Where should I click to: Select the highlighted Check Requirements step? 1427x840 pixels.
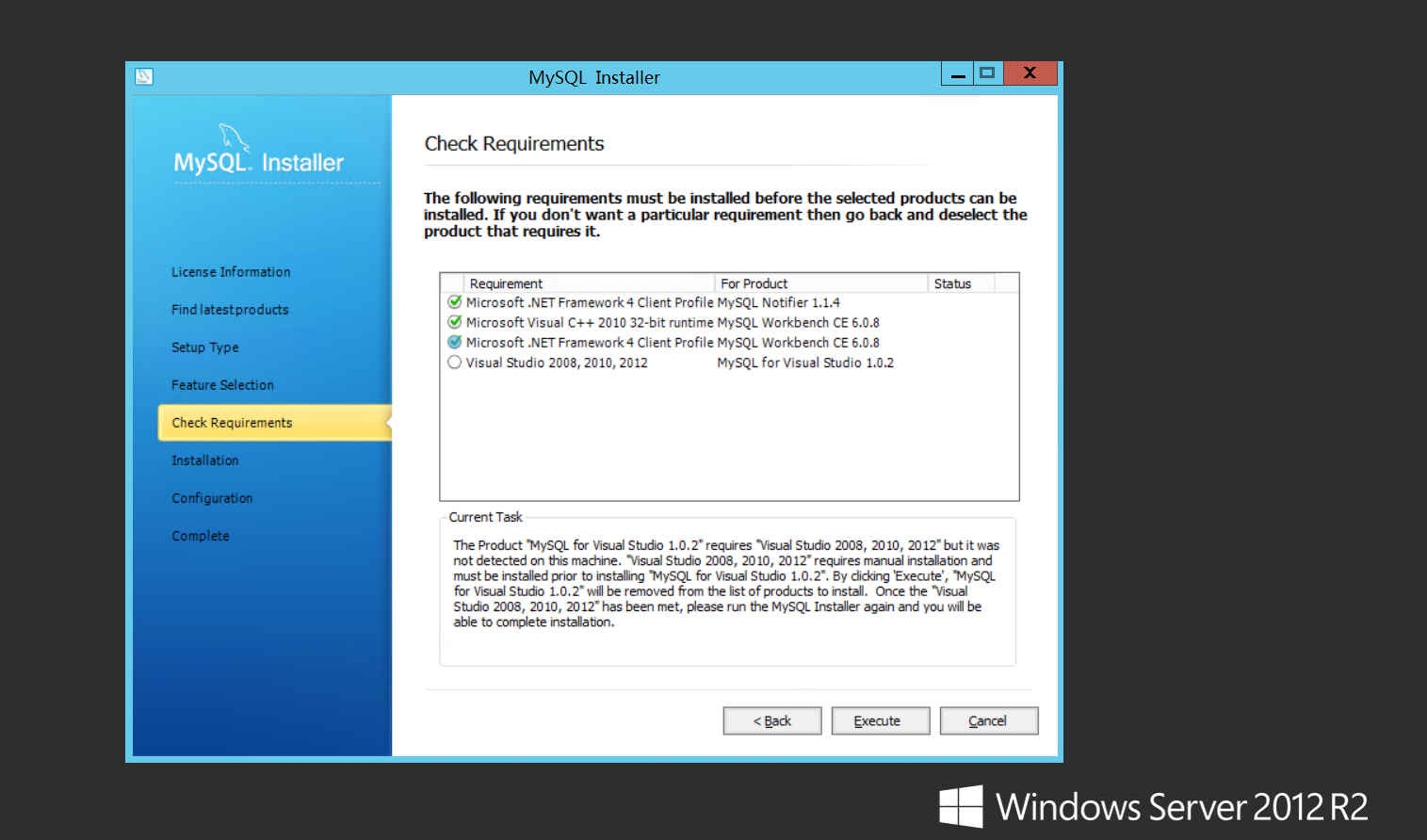pos(274,423)
